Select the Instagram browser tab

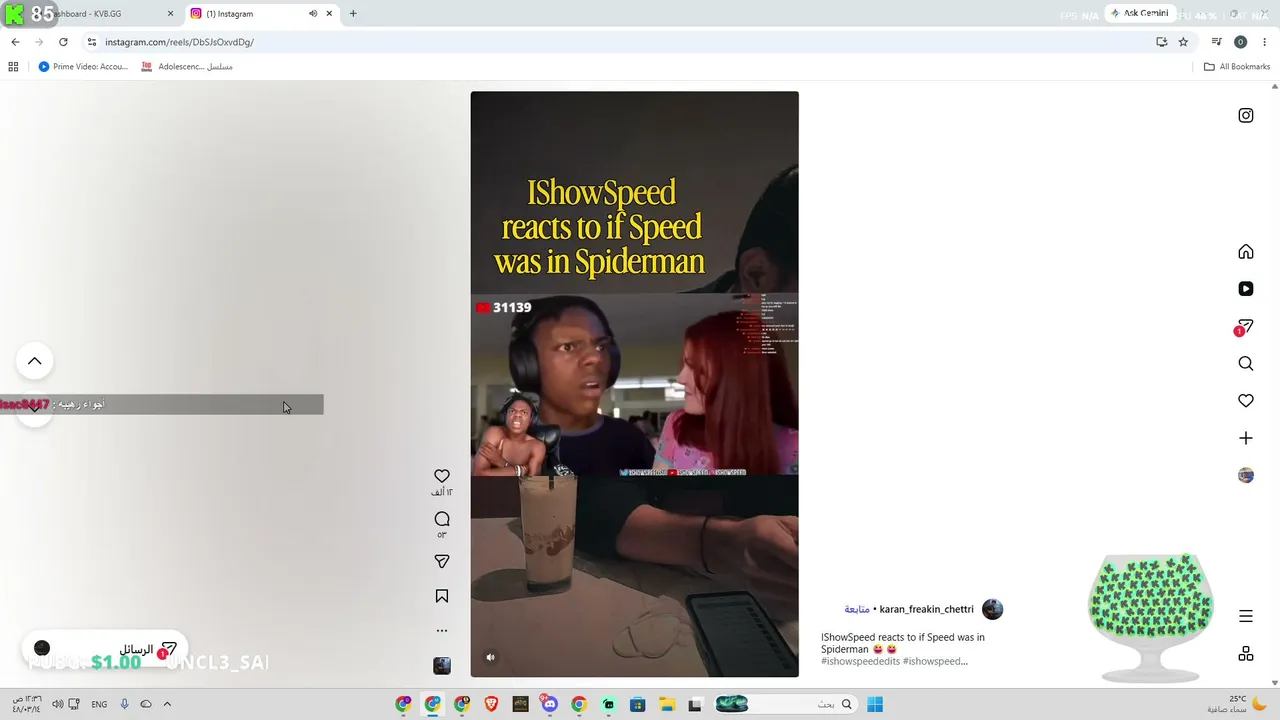[x=262, y=14]
